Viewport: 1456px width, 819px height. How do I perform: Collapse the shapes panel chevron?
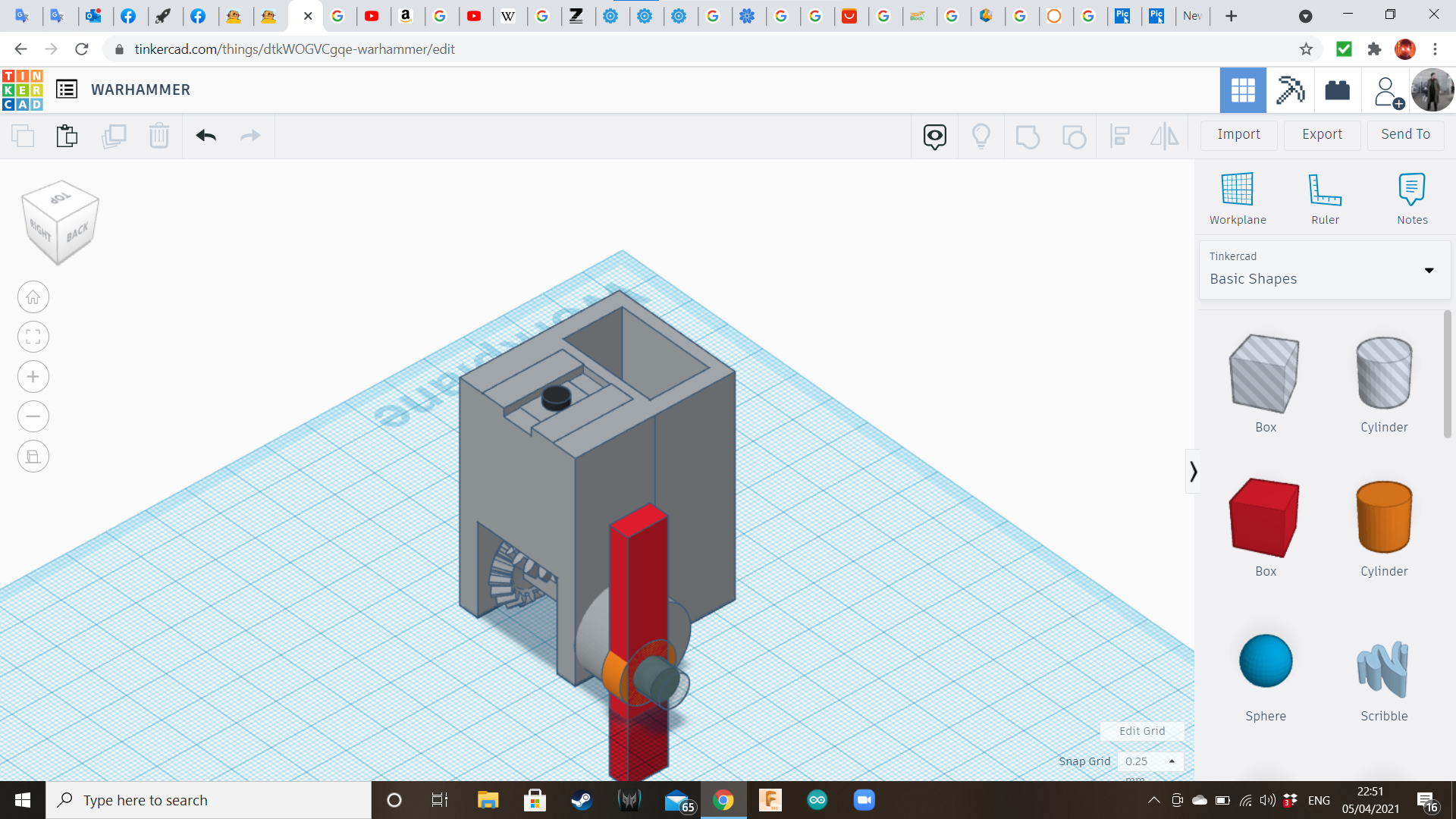1193,472
